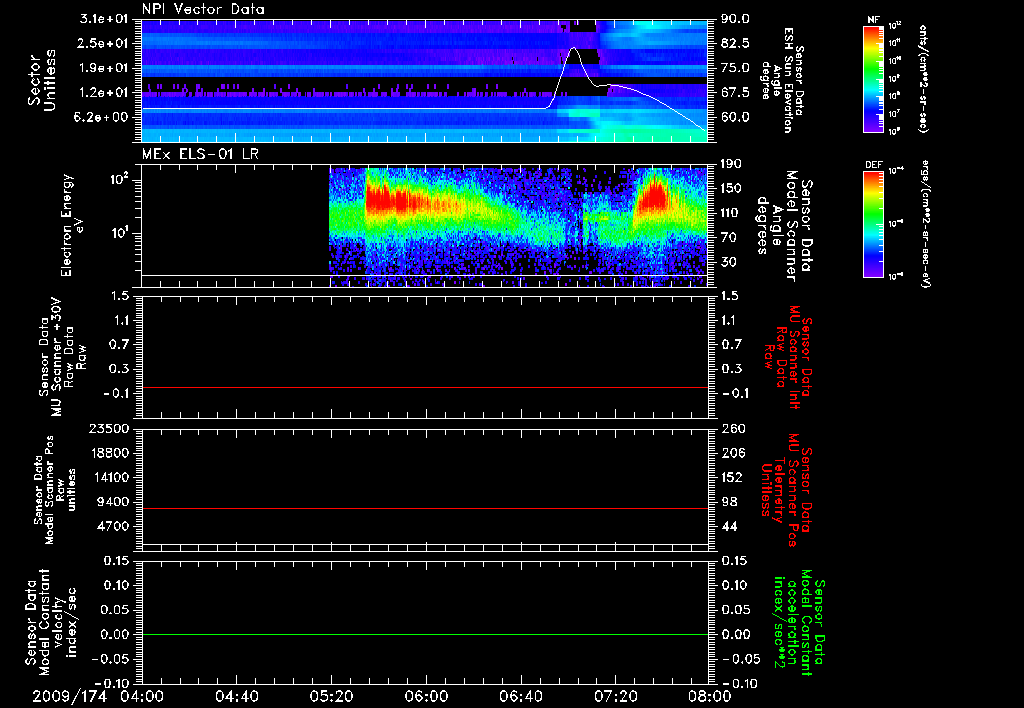Click the '4700' scanner position tick label
The width and height of the screenshot is (1024, 708).
(x=114, y=526)
